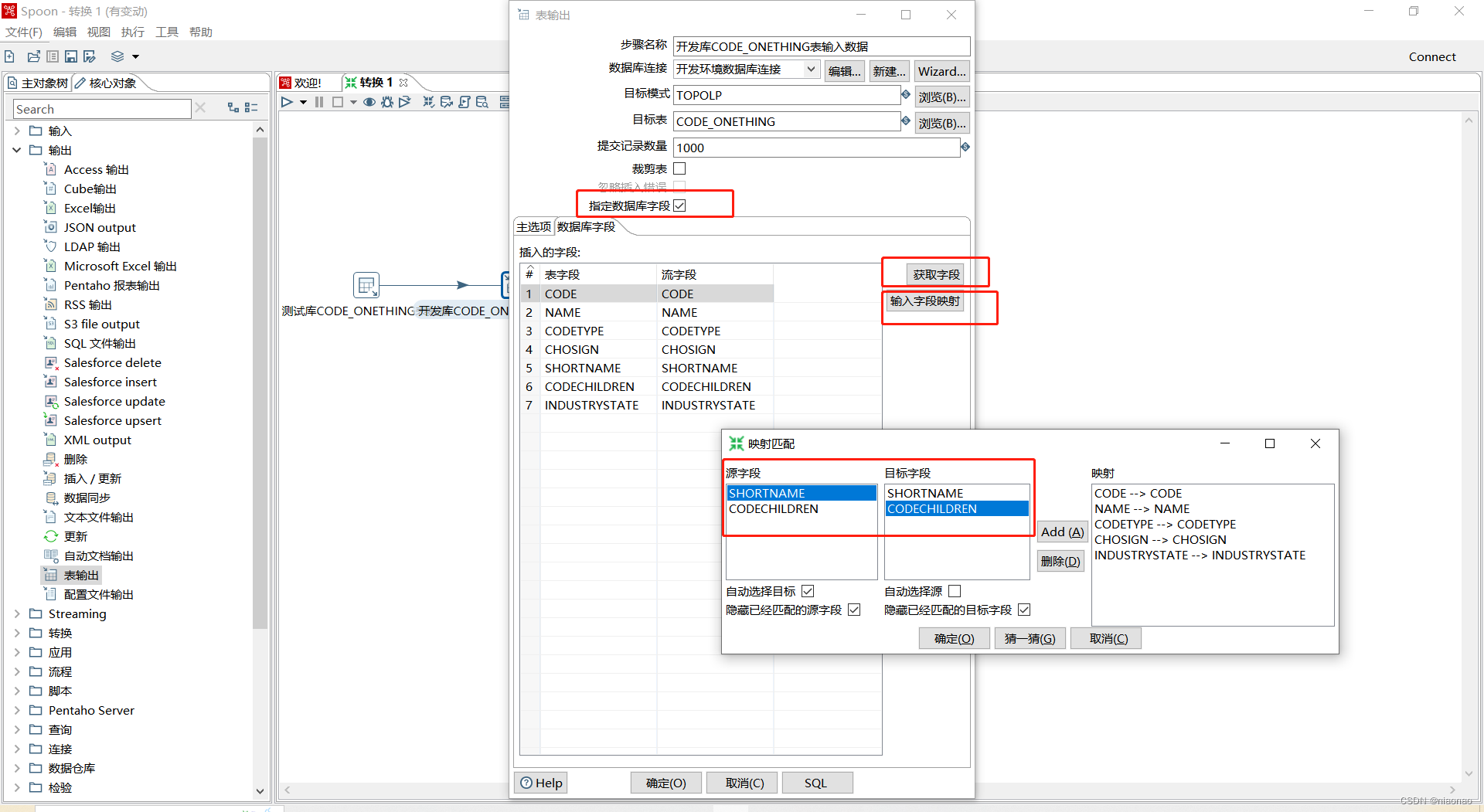This screenshot has height=812, width=1484.
Task: Open the 文件(F) menu
Action: tap(24, 32)
